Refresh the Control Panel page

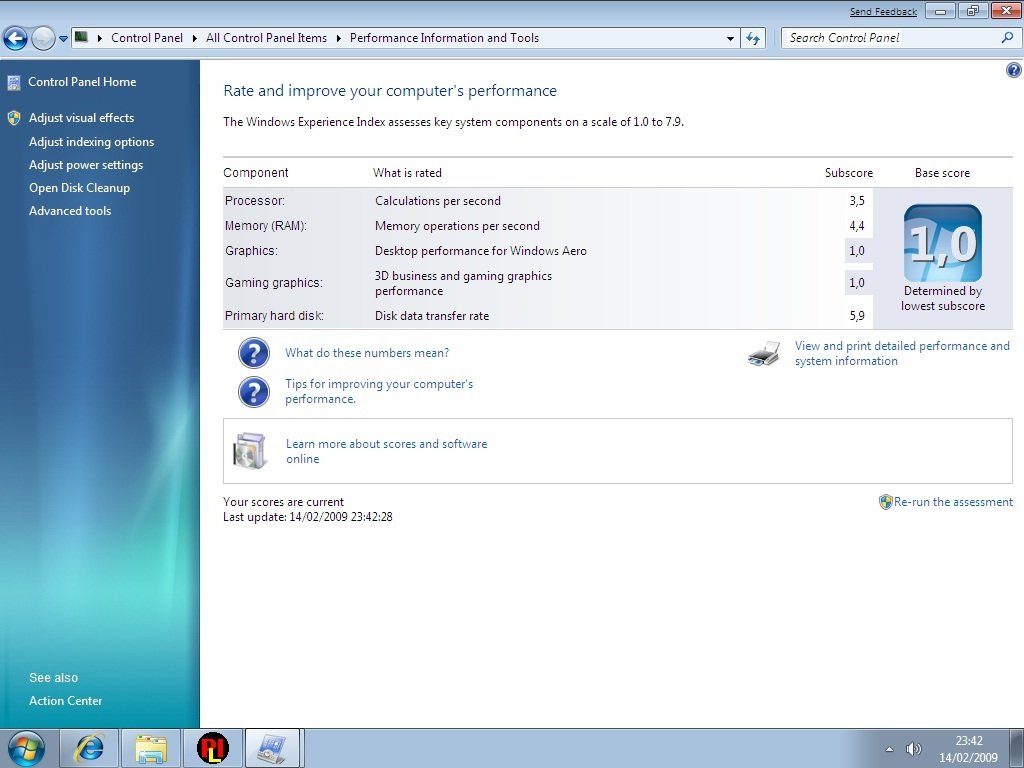(x=753, y=39)
